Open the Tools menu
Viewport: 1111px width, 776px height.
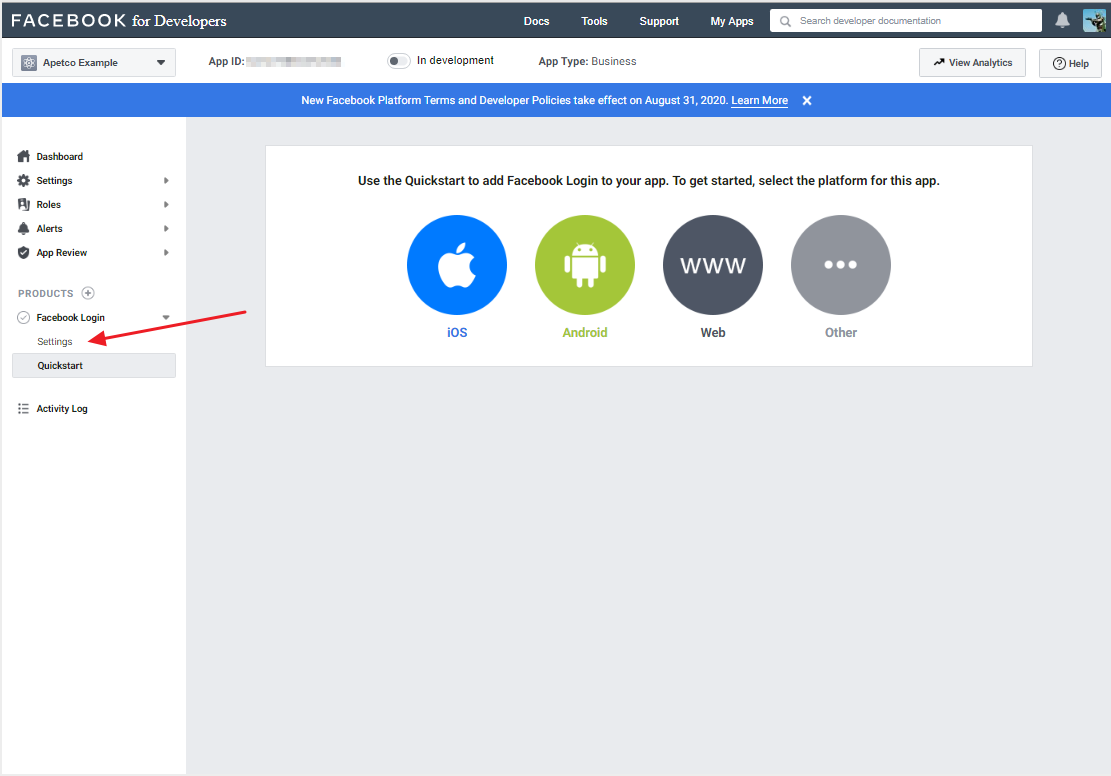594,21
